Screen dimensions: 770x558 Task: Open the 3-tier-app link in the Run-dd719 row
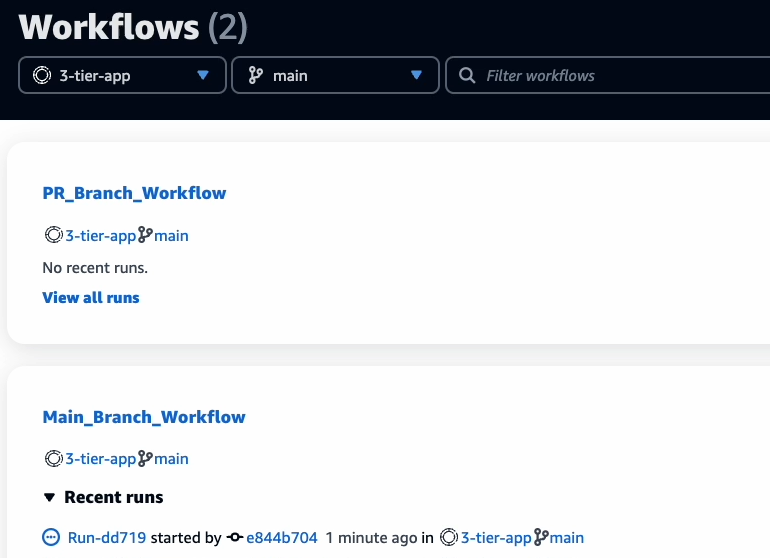[x=496, y=538]
